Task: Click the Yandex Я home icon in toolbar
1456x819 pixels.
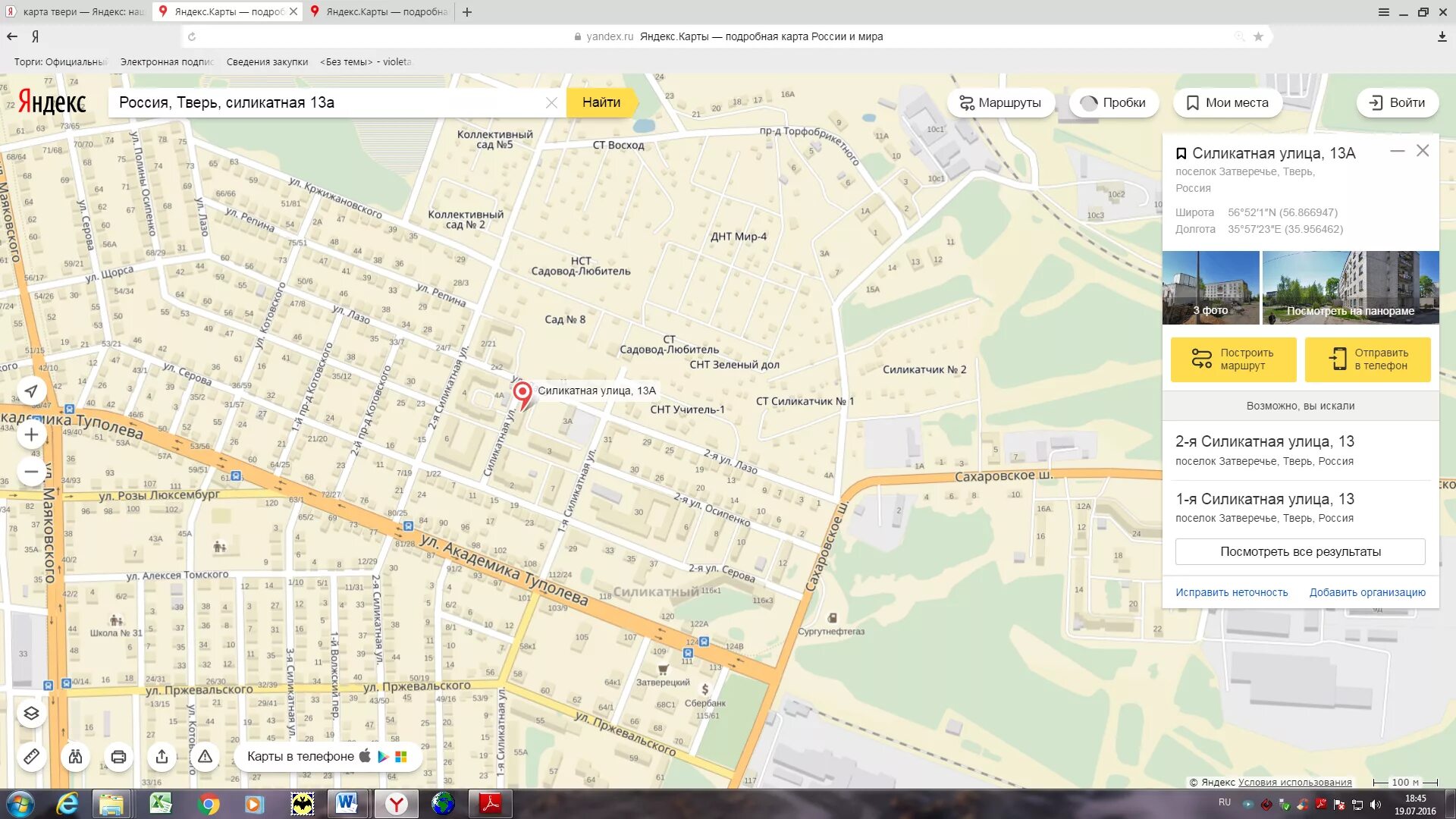Action: pos(35,36)
